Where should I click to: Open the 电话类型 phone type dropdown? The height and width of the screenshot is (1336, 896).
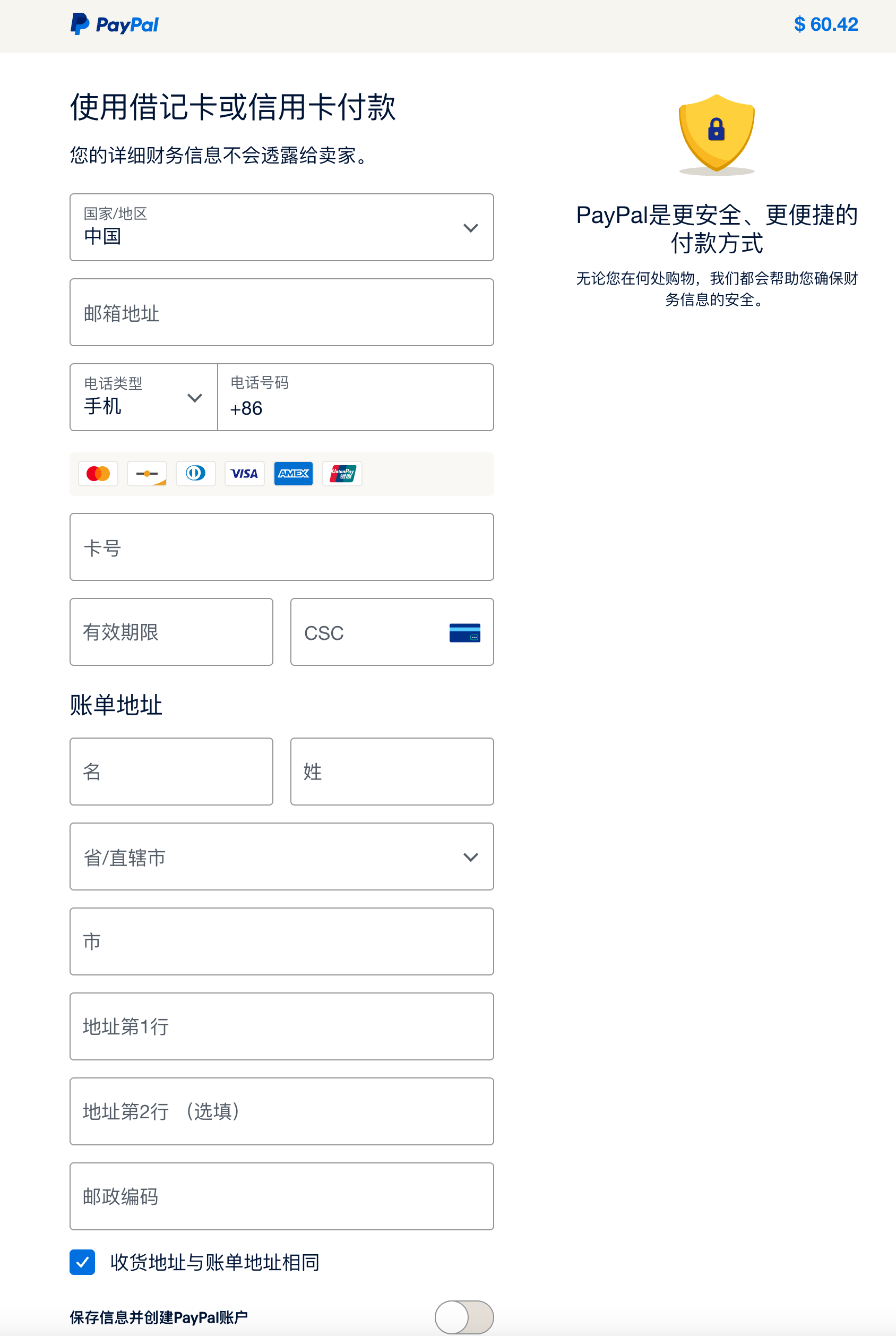pos(143,397)
